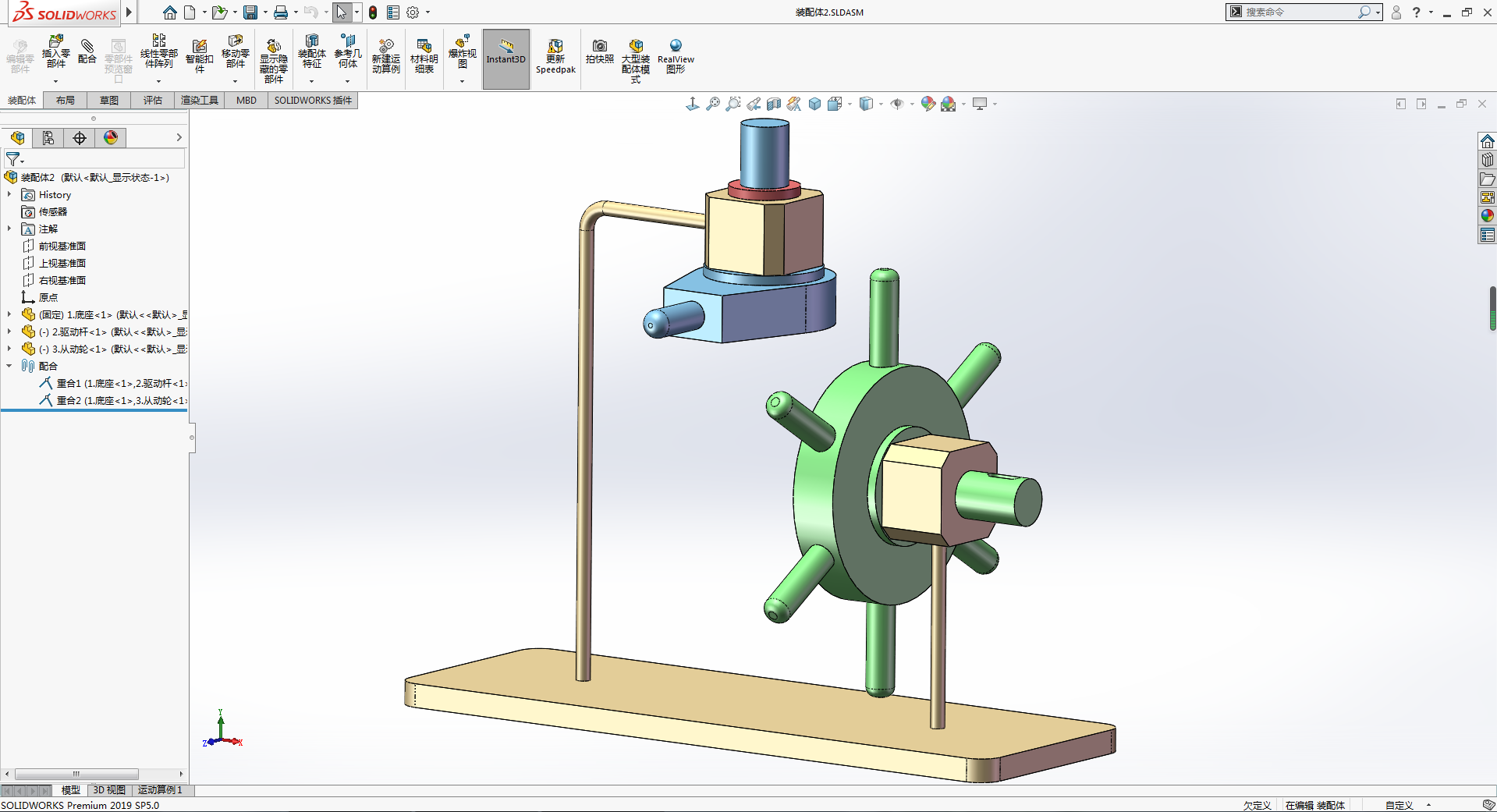Open File Properties icon in quick toolbar
This screenshot has height=812, width=1497.
(393, 12)
